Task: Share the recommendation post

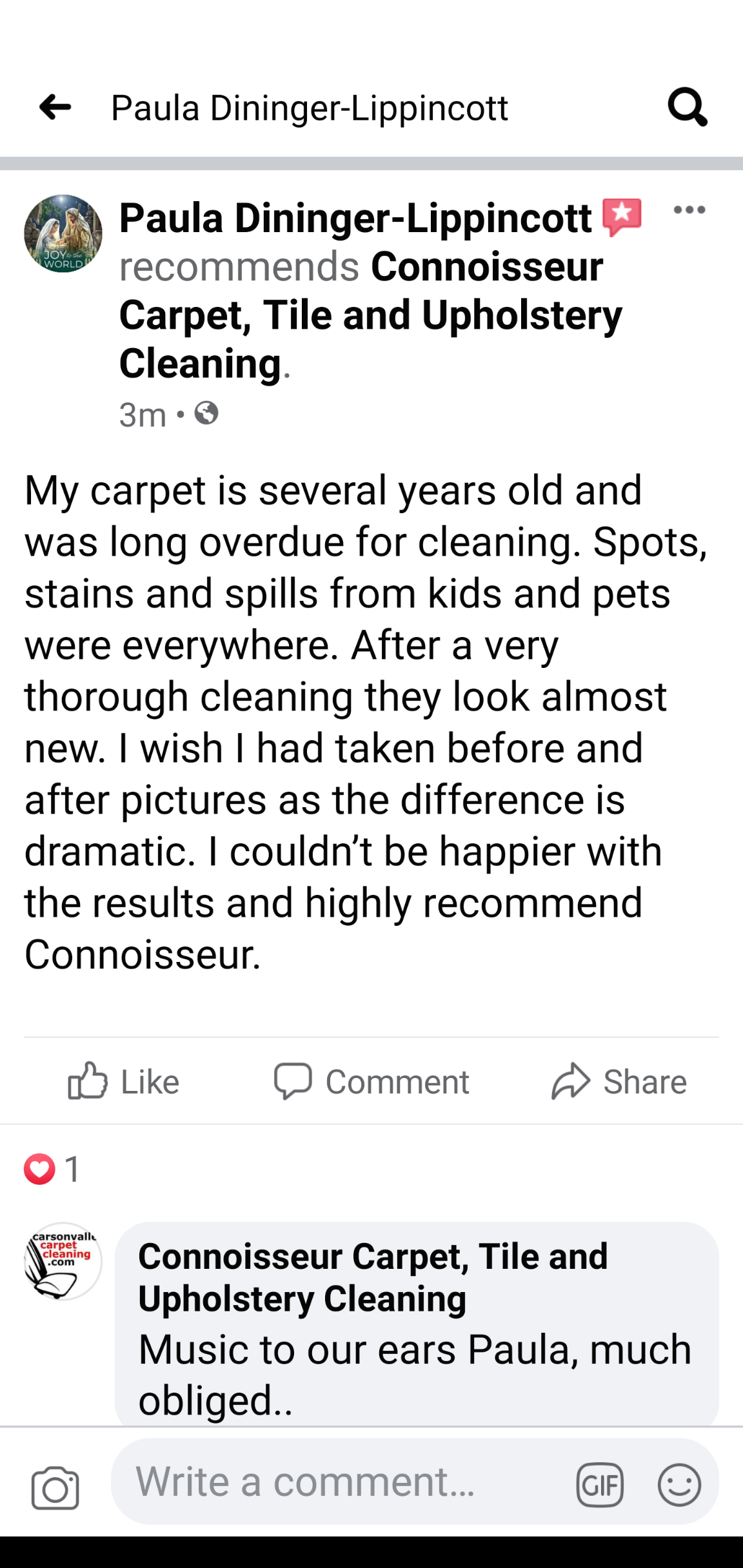Action: coord(619,1081)
